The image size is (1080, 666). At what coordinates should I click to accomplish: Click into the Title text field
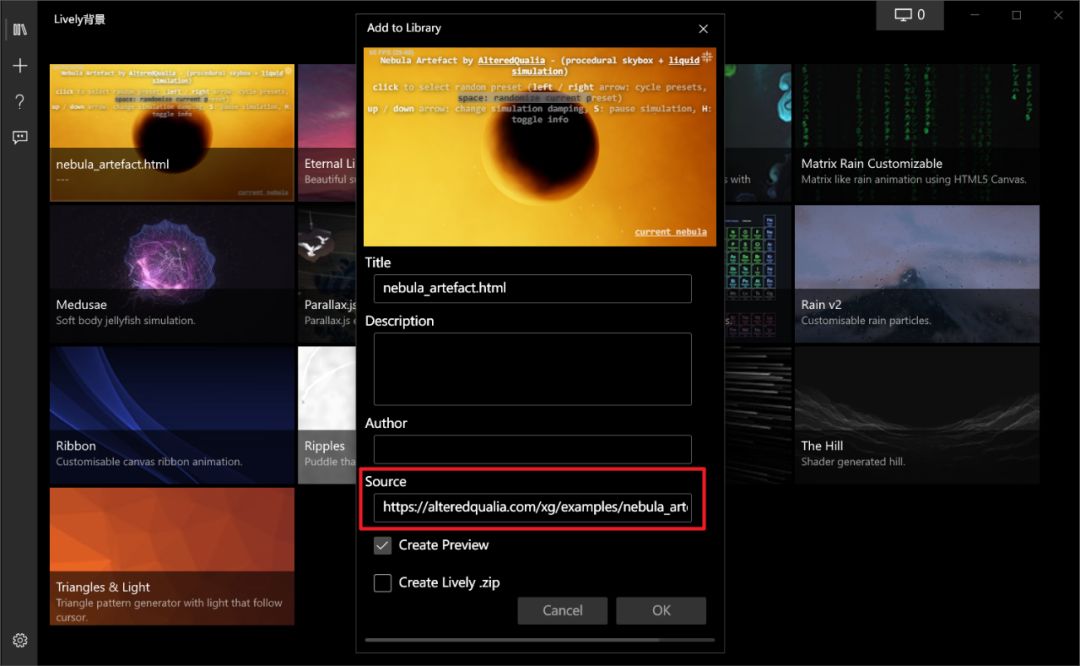(x=532, y=288)
